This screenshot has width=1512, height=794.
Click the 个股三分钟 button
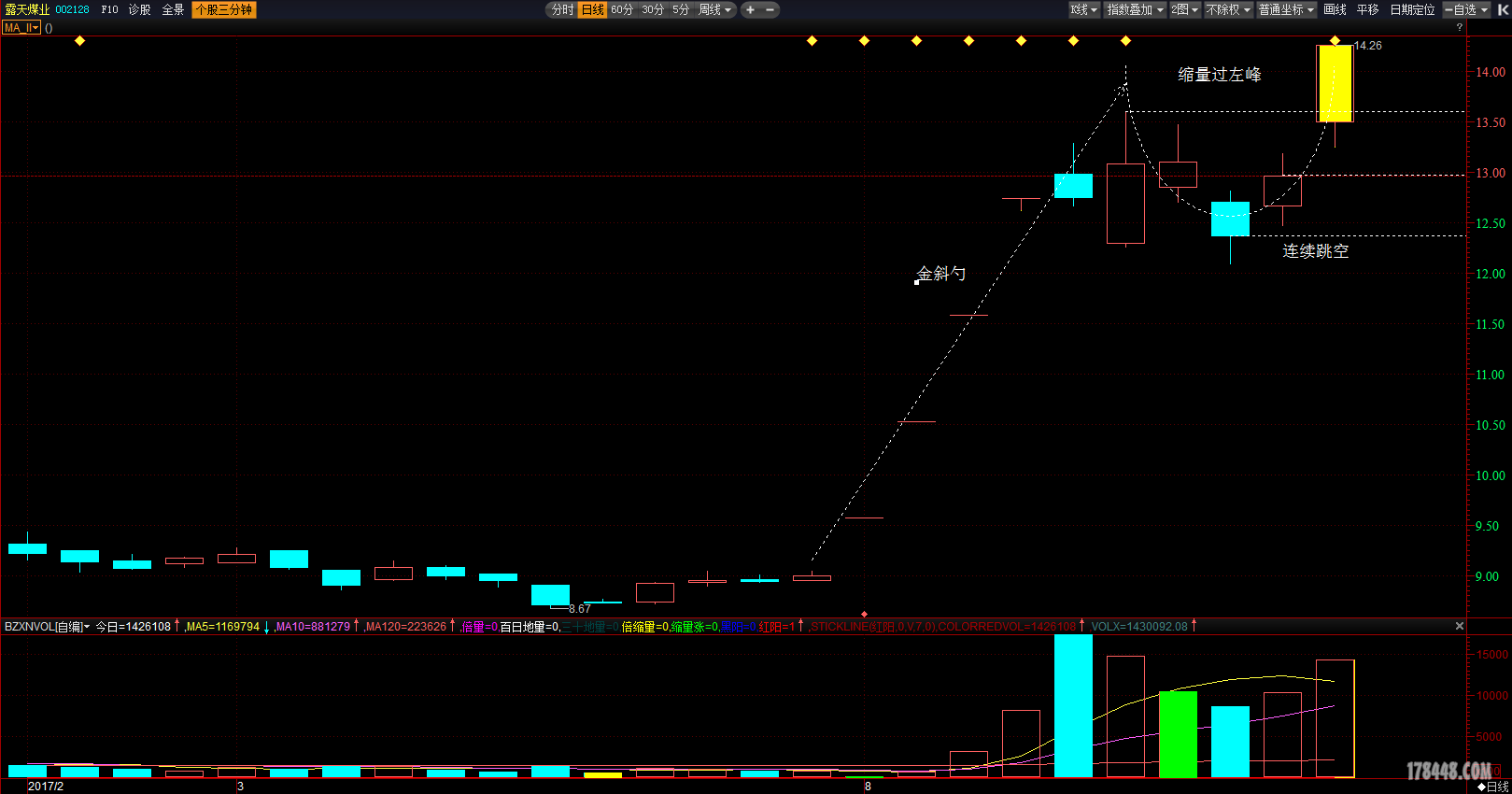(x=224, y=9)
